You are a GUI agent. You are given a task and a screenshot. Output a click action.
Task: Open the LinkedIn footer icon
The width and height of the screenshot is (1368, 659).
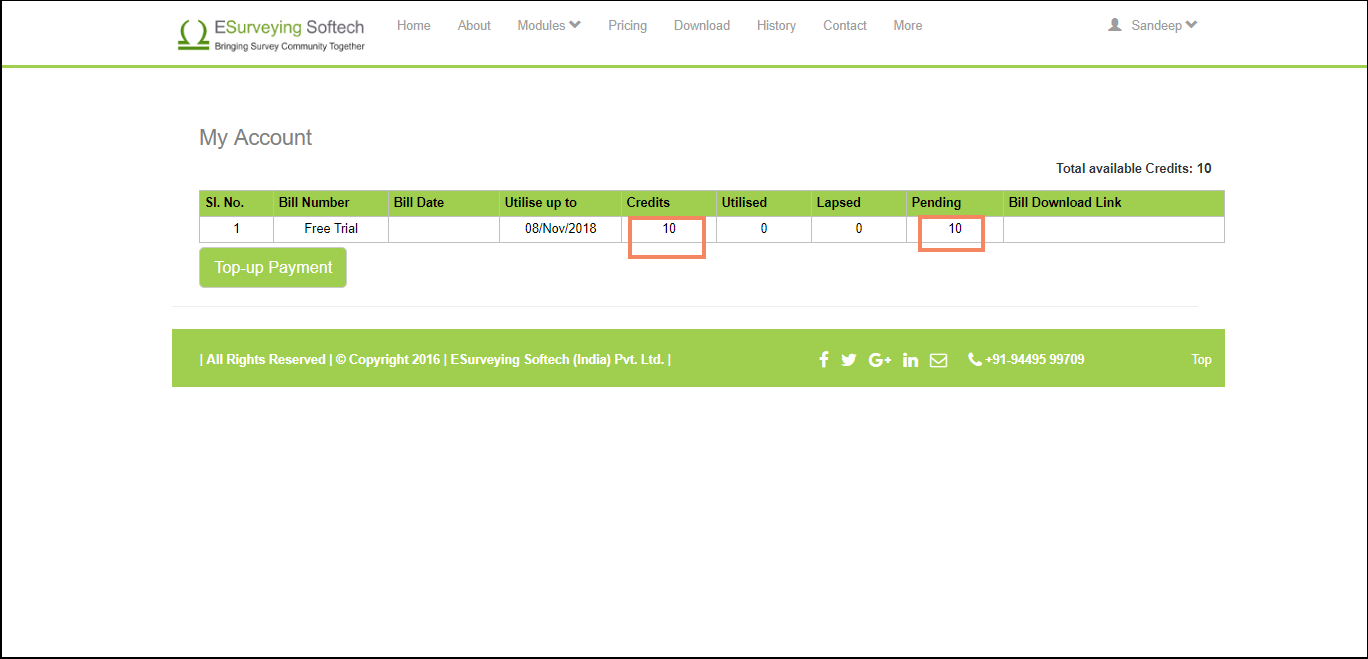(x=910, y=360)
